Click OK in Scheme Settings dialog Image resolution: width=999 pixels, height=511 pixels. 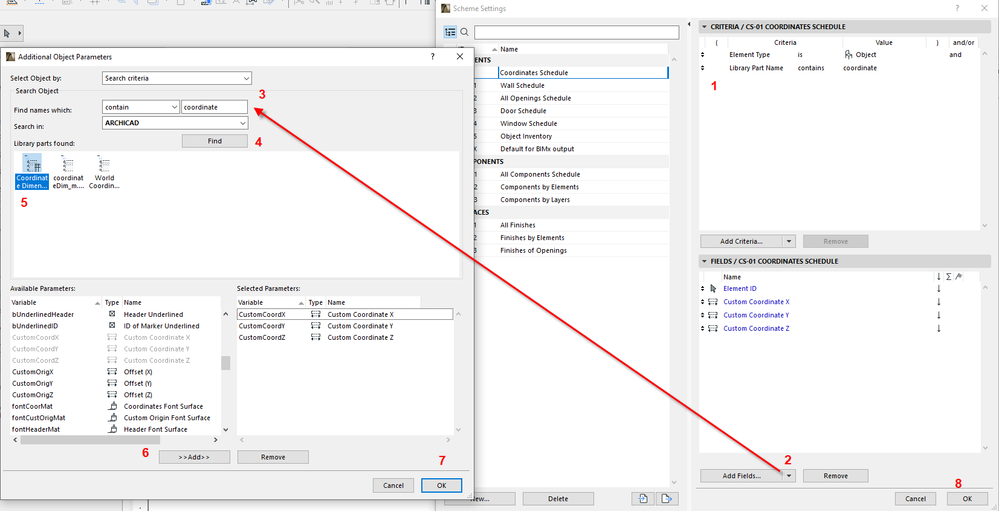click(x=967, y=498)
